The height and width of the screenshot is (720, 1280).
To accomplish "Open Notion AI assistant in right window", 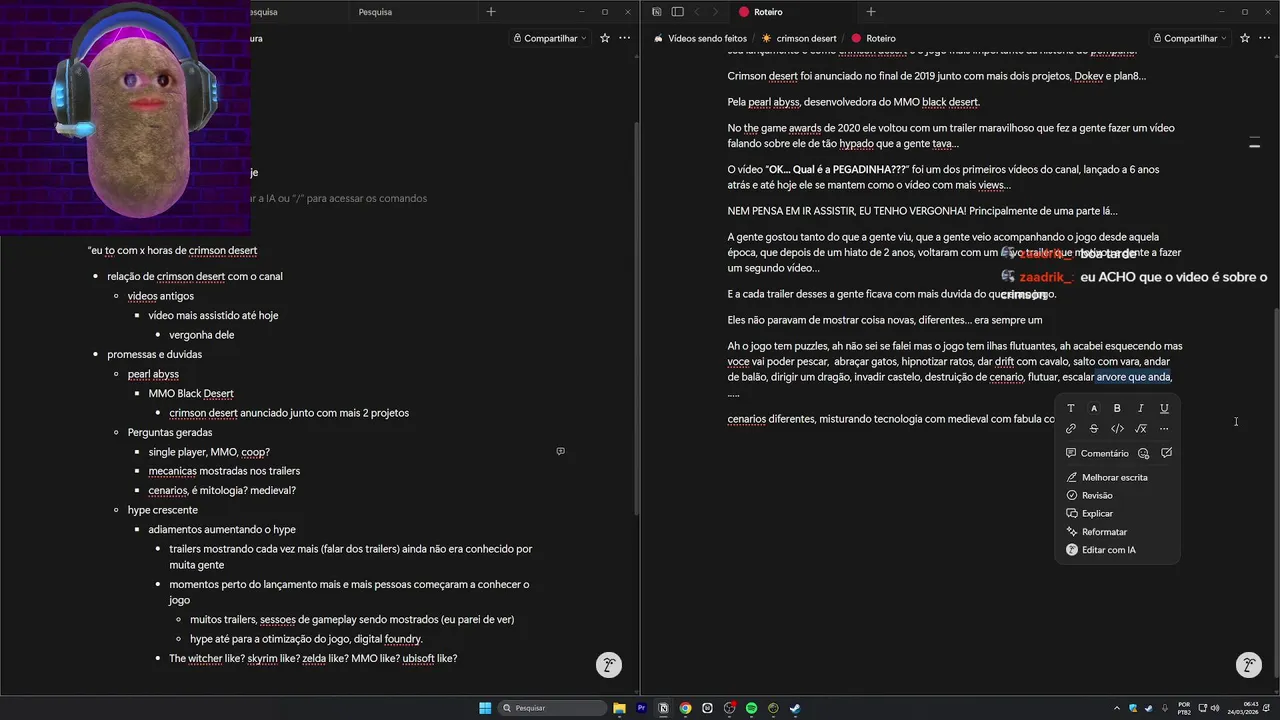I will [x=1248, y=665].
